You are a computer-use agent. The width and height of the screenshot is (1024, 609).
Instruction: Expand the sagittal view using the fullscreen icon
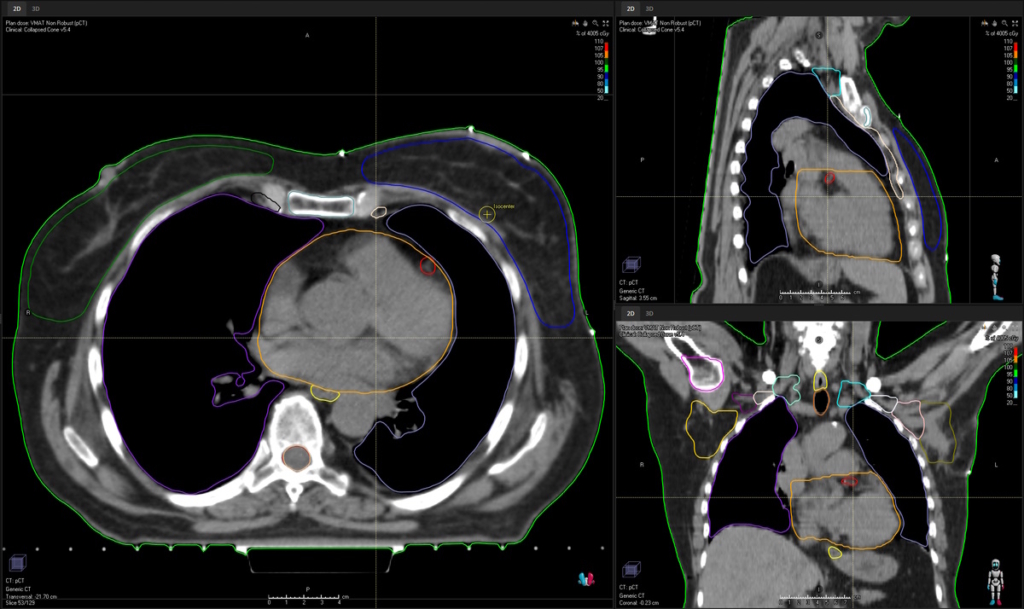(1016, 21)
